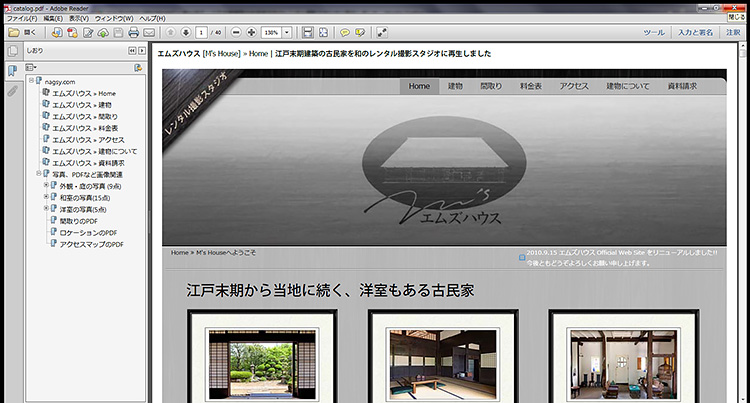
Task: Select bookmark エムズハウス » 建物について
Action: coord(95,151)
